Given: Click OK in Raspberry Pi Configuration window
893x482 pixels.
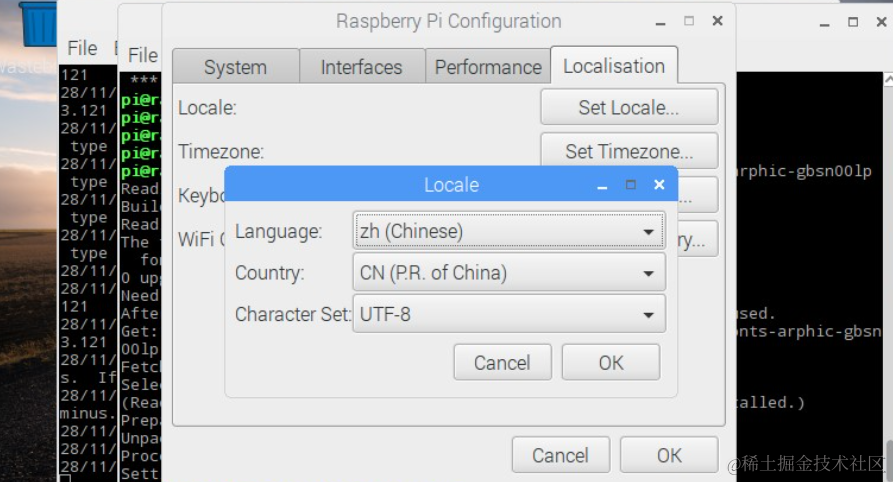Looking at the screenshot, I should [x=669, y=455].
